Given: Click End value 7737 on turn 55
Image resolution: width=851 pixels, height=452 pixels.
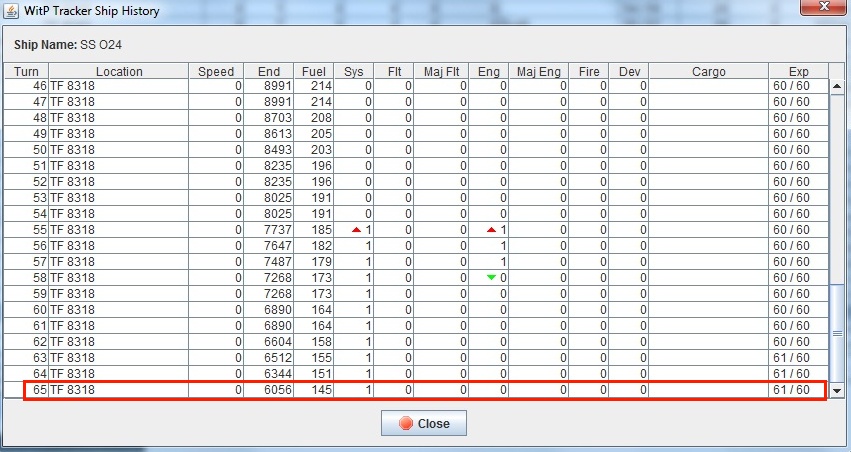Looking at the screenshot, I should click(278, 230).
